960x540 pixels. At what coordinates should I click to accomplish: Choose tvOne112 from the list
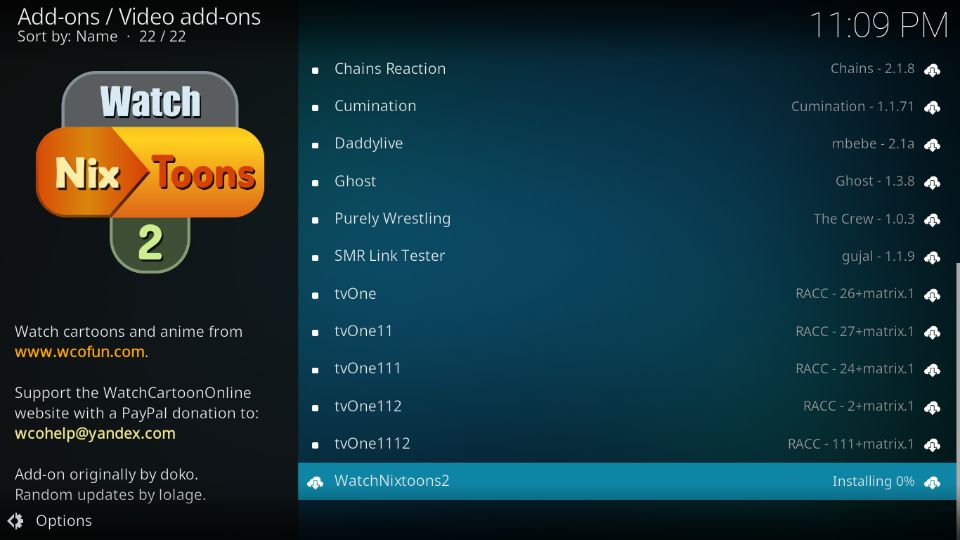627,406
